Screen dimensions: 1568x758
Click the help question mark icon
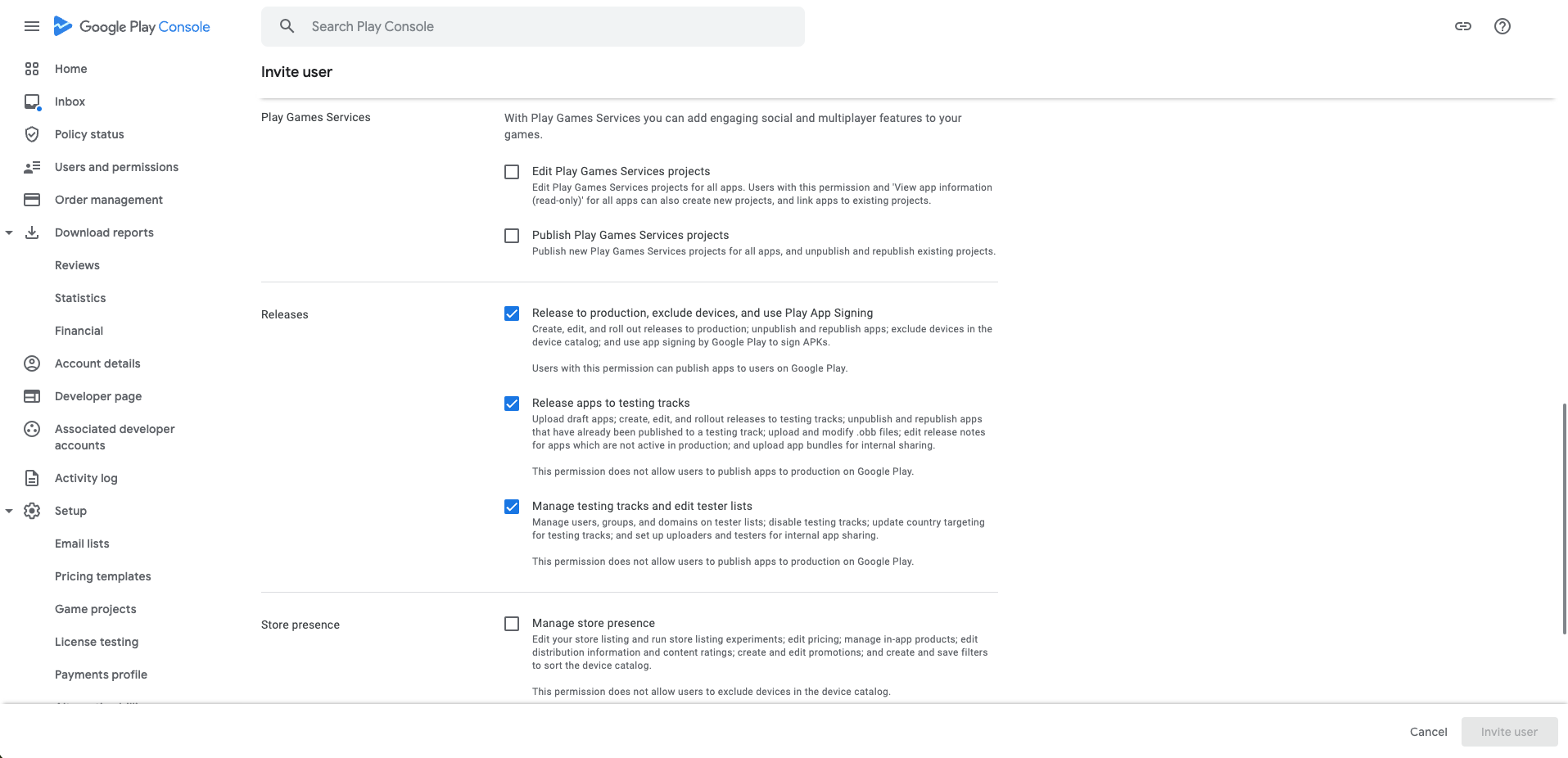1502,25
